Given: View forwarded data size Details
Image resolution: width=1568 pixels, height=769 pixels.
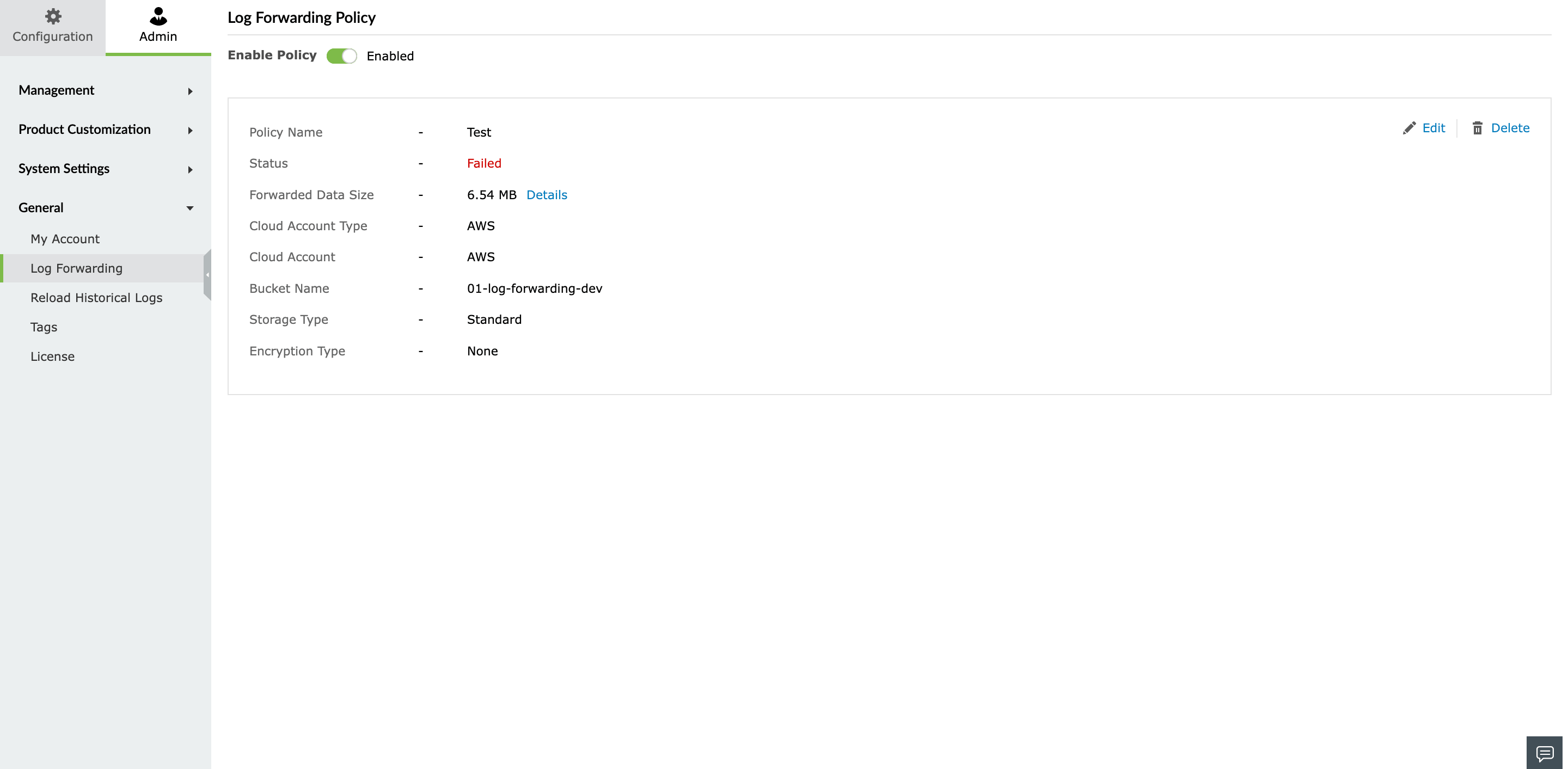Looking at the screenshot, I should click(x=547, y=195).
